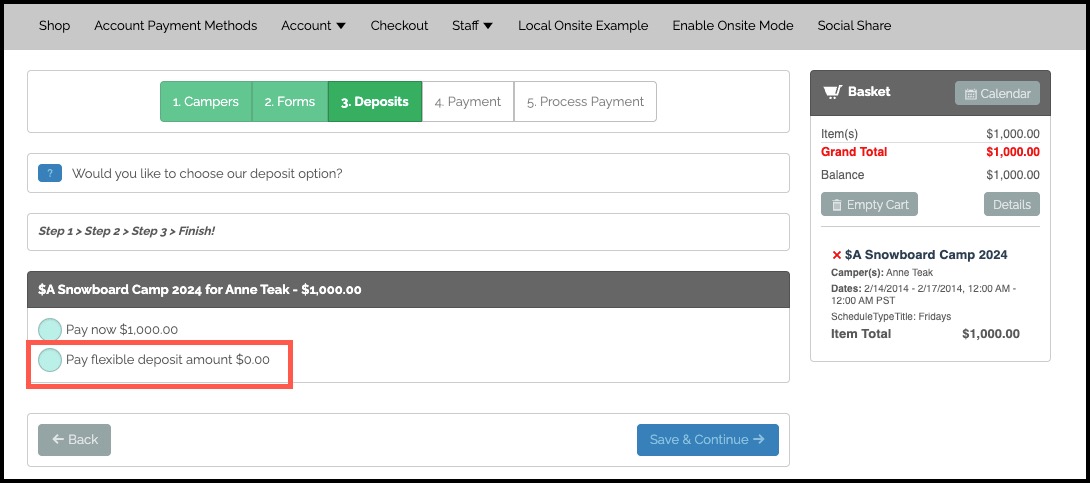Select Pay flexible deposit amount option
This screenshot has height=483, width=1090.
[50, 360]
